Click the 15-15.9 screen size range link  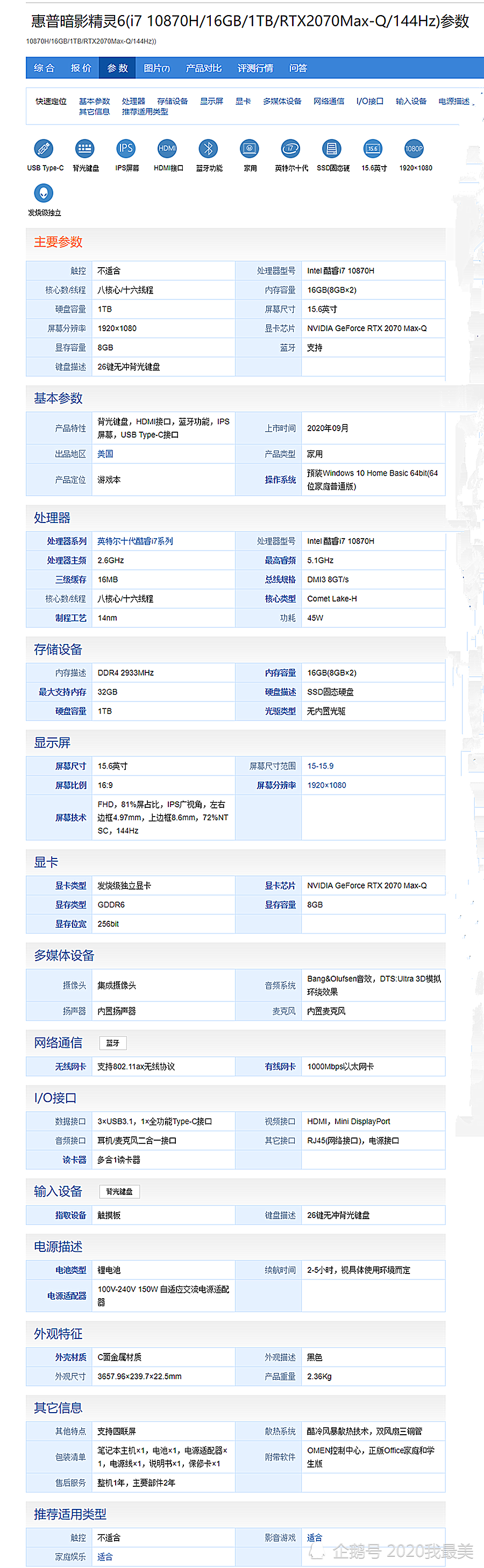[x=320, y=767]
